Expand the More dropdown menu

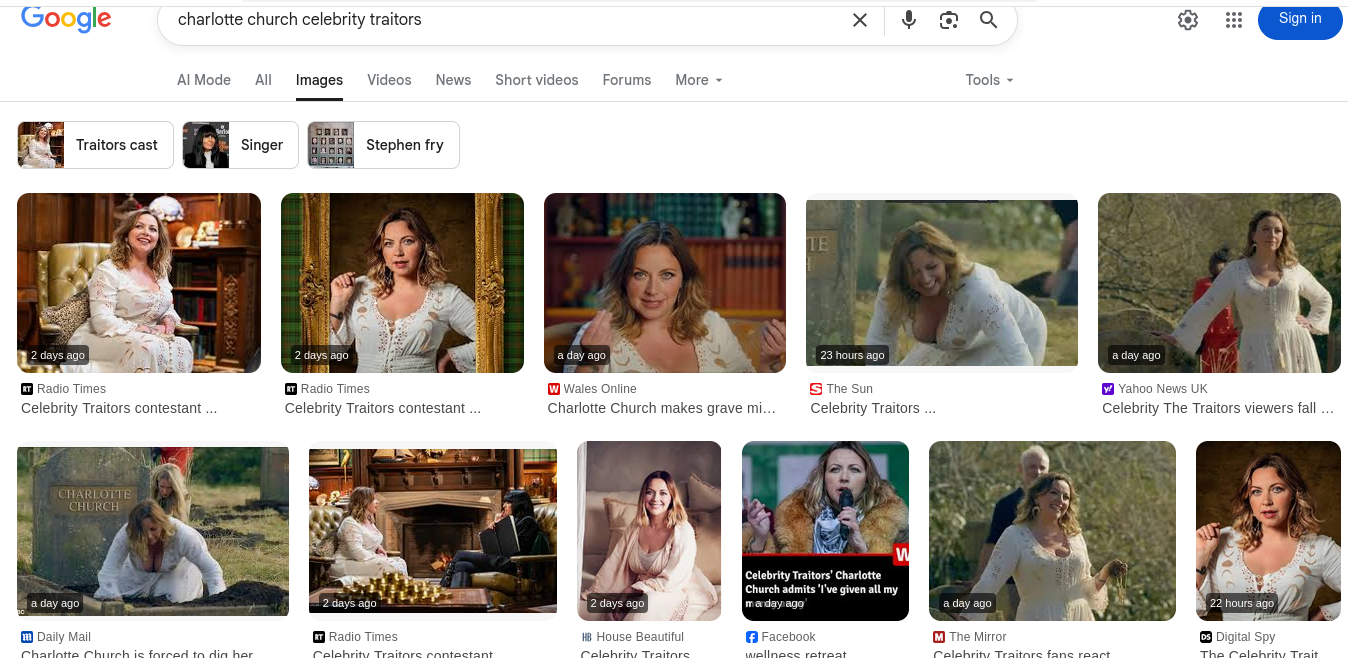pyautogui.click(x=698, y=80)
